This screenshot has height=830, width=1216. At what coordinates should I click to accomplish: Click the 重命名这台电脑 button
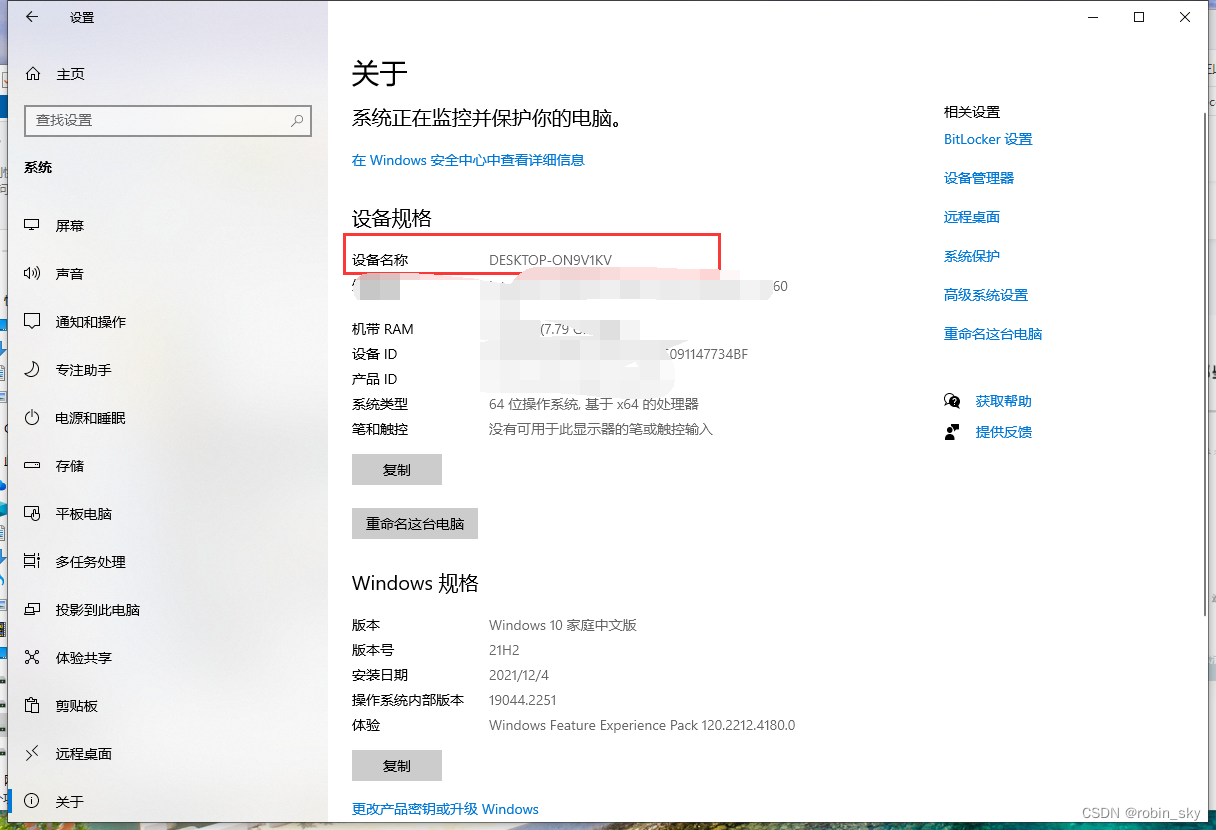pos(415,524)
